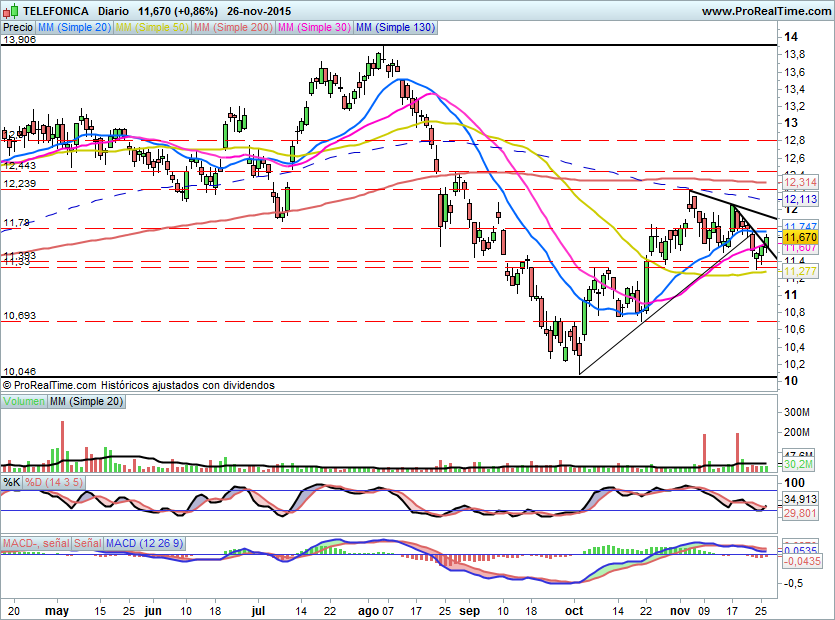This screenshot has height=620, width=835.
Task: Click the 10,046 support level label
Action: click(20, 372)
